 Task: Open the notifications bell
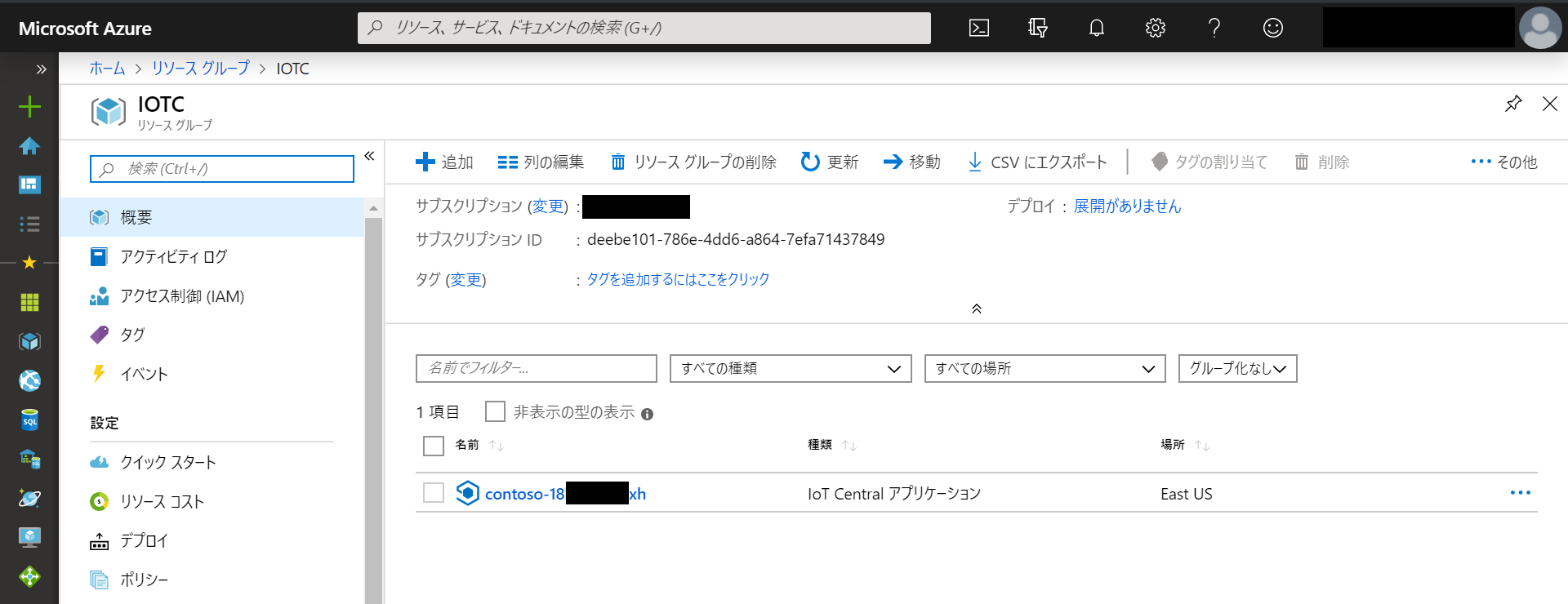pos(1097,28)
